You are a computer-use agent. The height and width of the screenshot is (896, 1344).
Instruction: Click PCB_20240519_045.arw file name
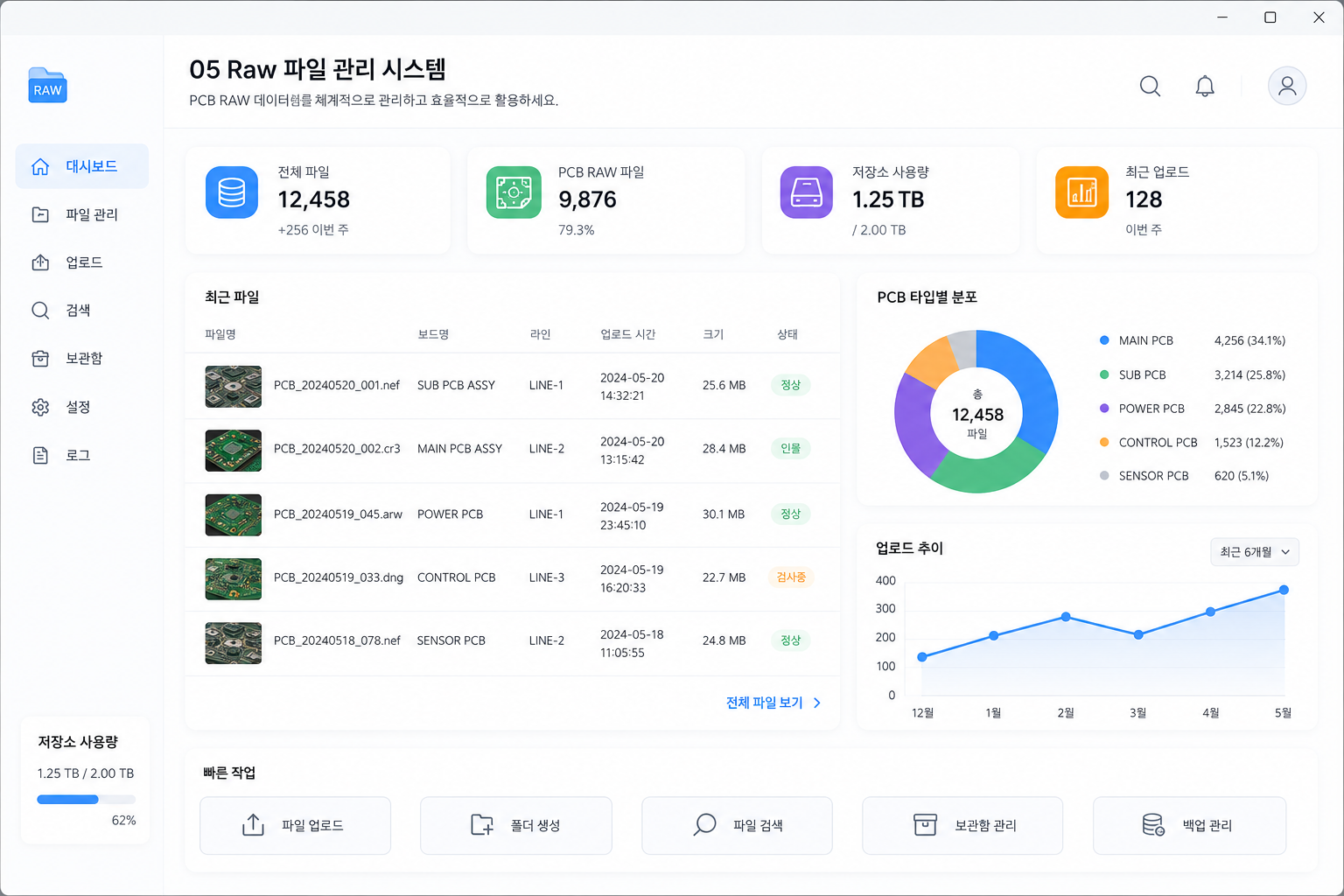[338, 514]
